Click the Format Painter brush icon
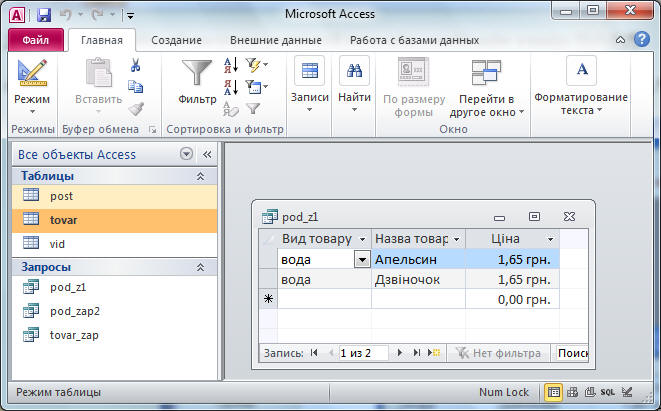661x411 pixels. click(136, 109)
